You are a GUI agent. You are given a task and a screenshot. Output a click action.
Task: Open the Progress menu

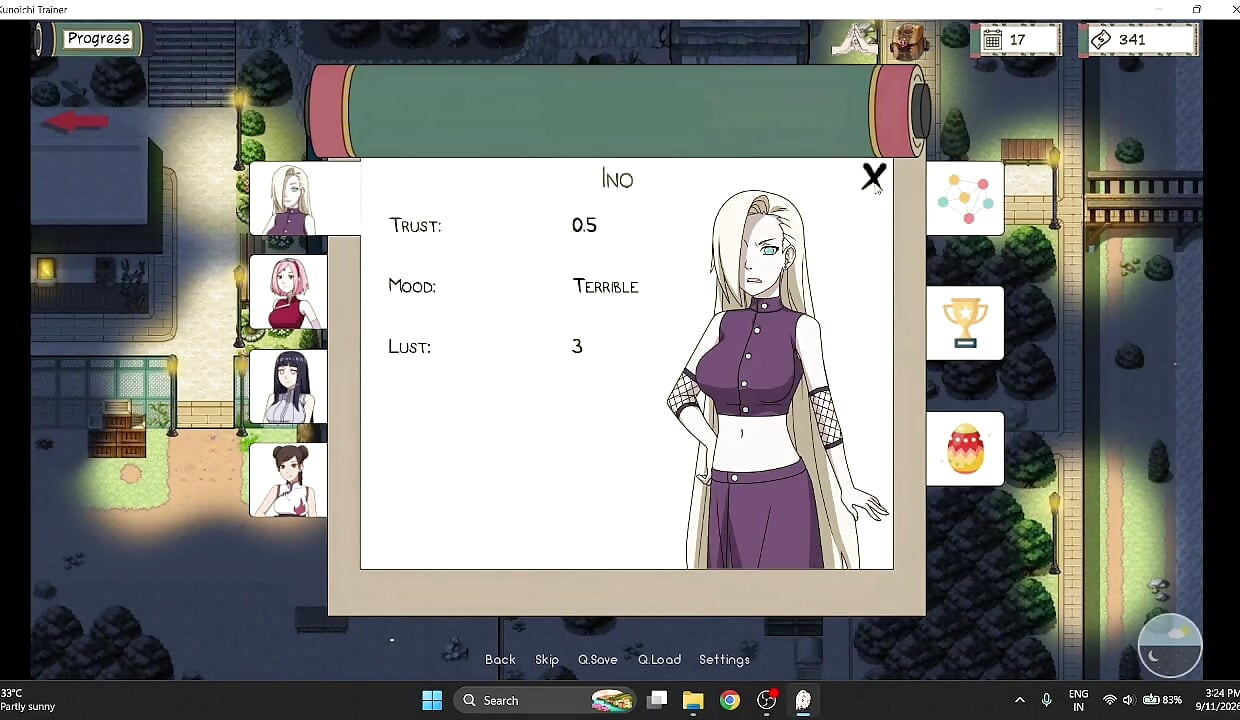pos(98,39)
